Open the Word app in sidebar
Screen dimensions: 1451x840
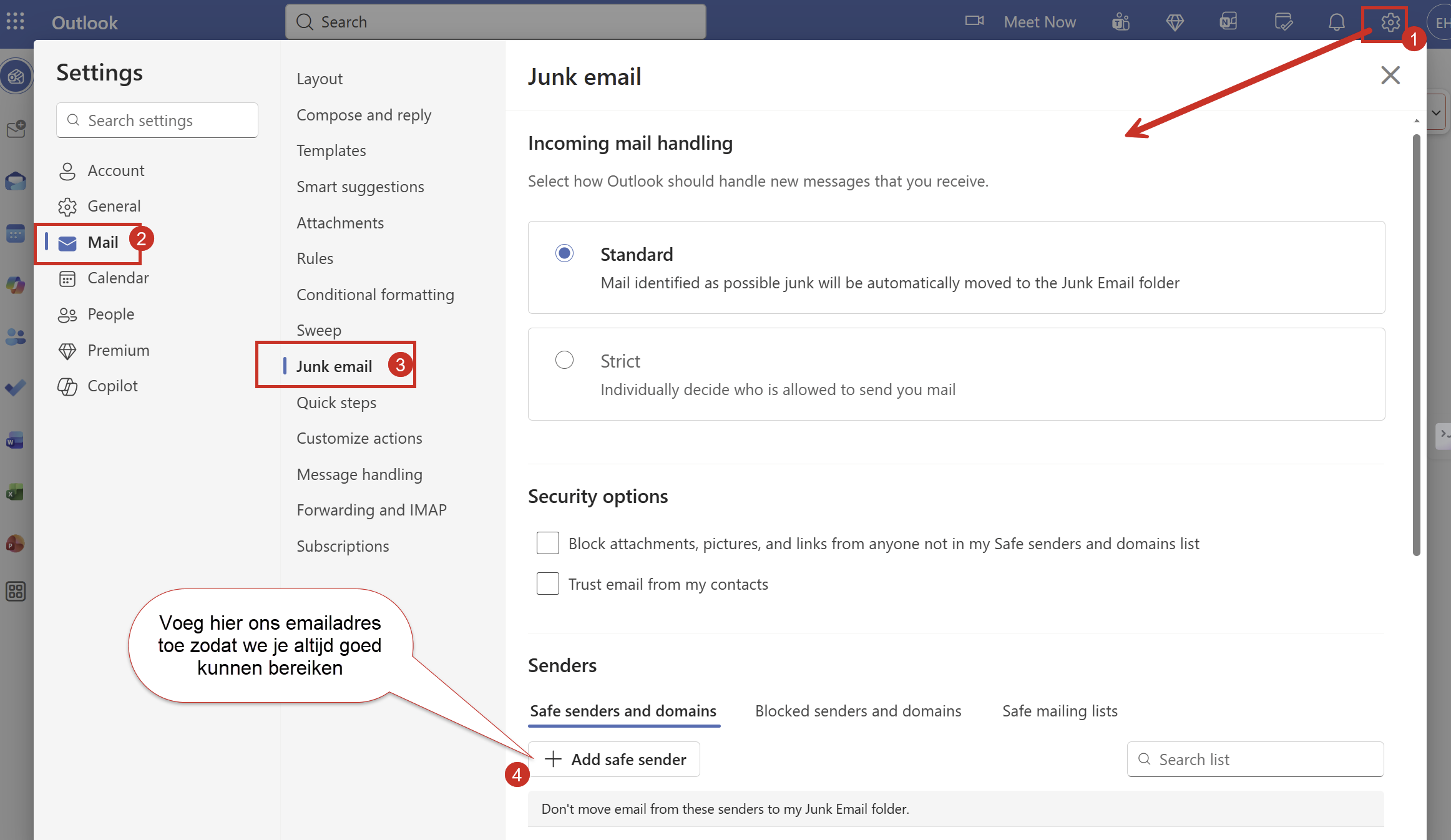tap(15, 441)
